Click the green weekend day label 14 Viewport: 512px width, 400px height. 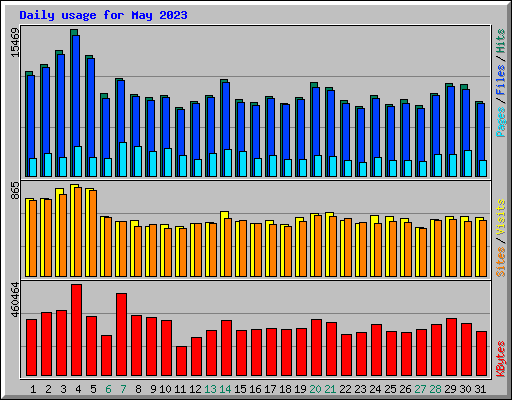pyautogui.click(x=225, y=389)
